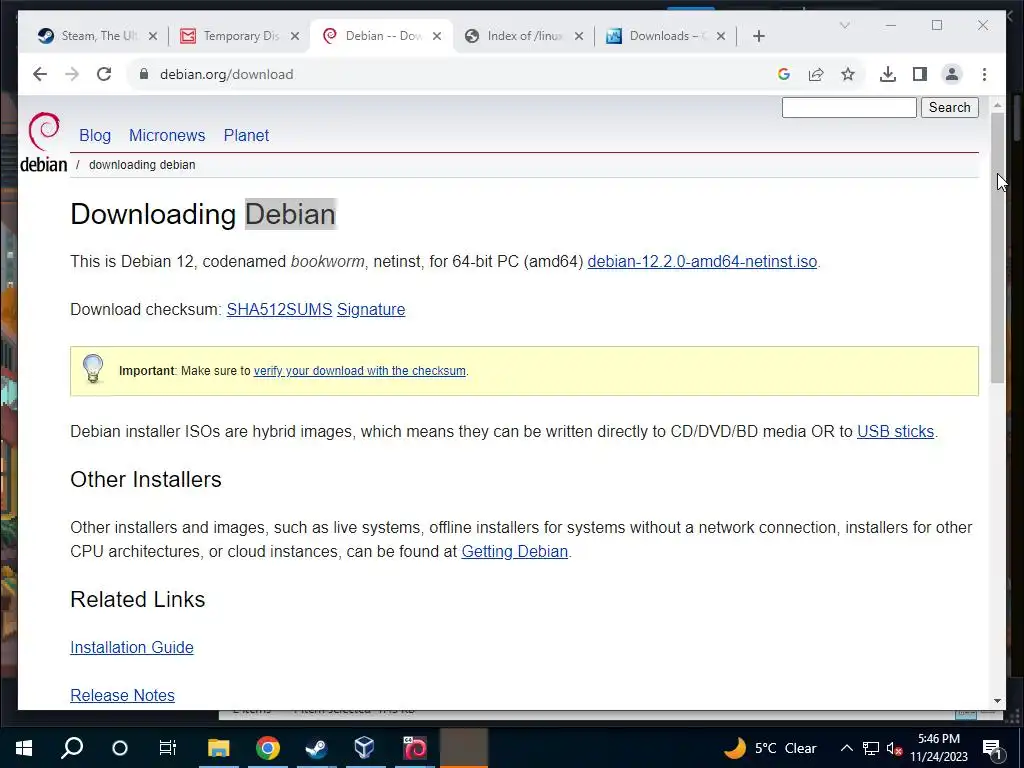Open VirtualBox from the taskbar
The height and width of the screenshot is (768, 1024).
(x=364, y=748)
